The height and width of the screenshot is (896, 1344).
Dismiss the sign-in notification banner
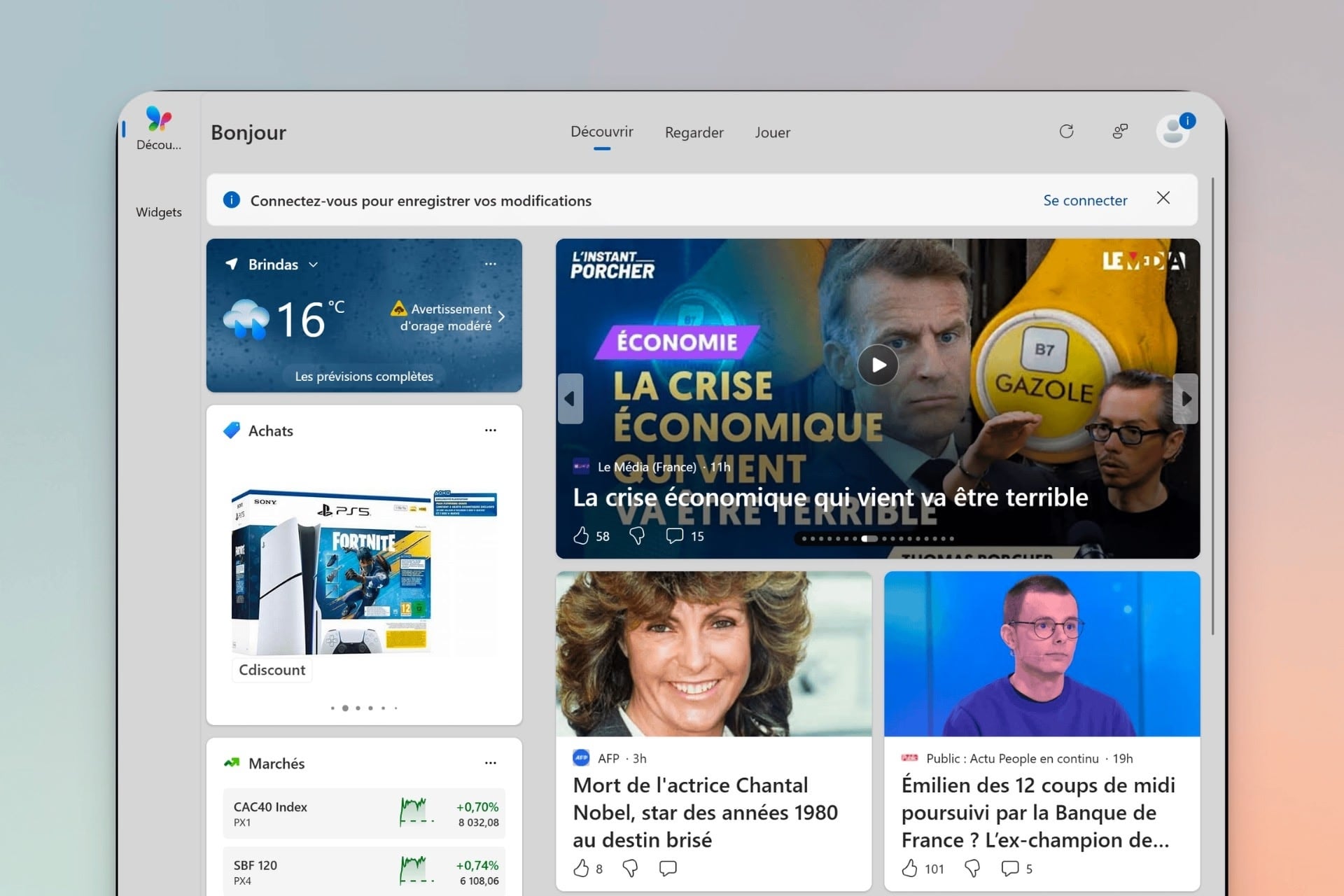[x=1163, y=198]
